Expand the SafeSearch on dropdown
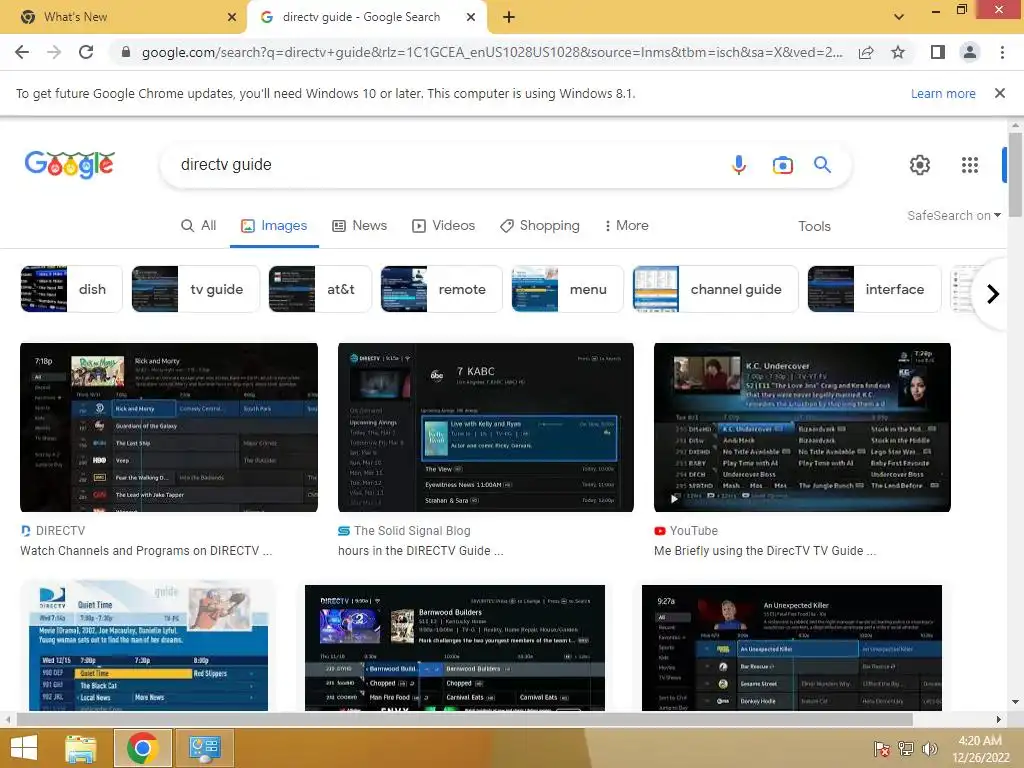The width and height of the screenshot is (1024, 768). point(953,216)
